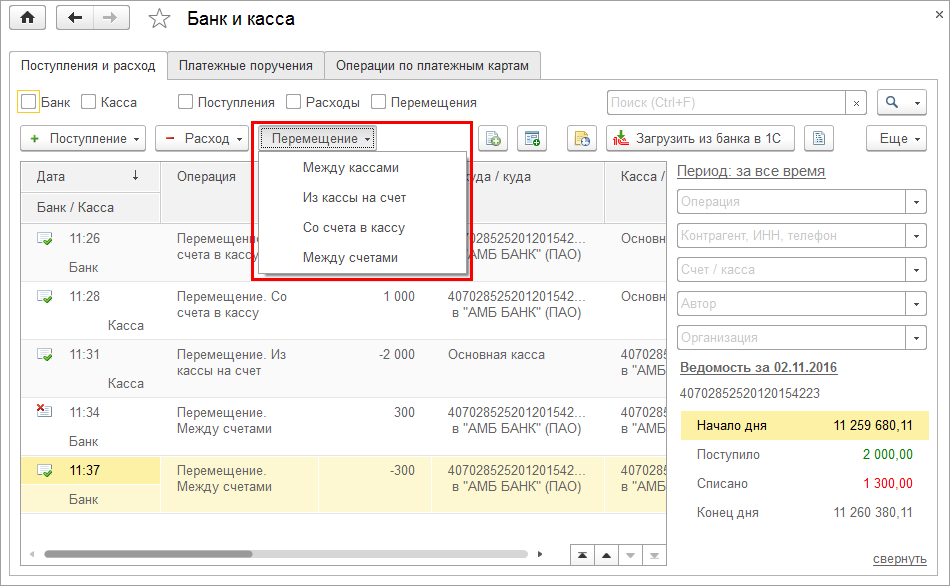Click posted document icon in 11:28 row
Screen dimensions: 950x586
click(45, 297)
